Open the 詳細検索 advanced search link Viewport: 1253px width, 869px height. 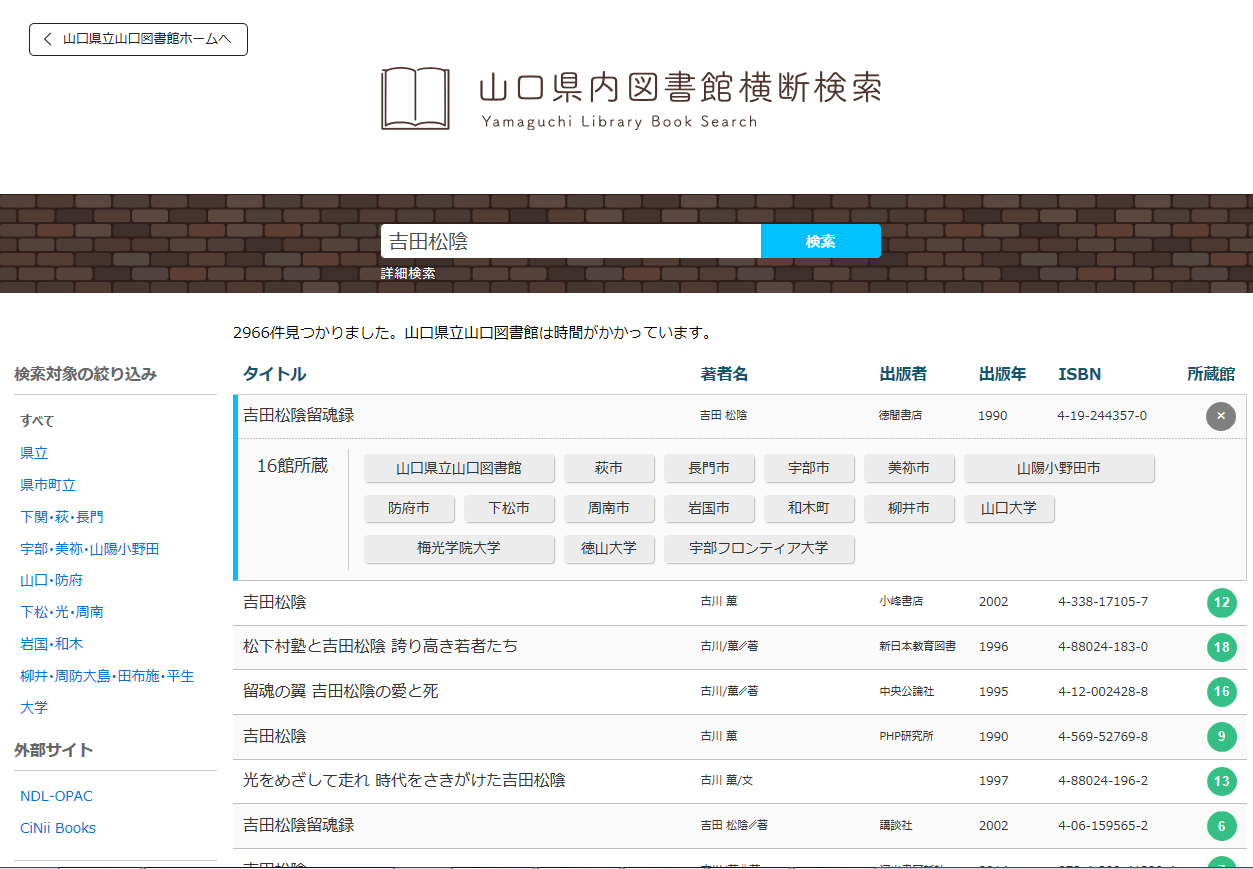coord(408,273)
